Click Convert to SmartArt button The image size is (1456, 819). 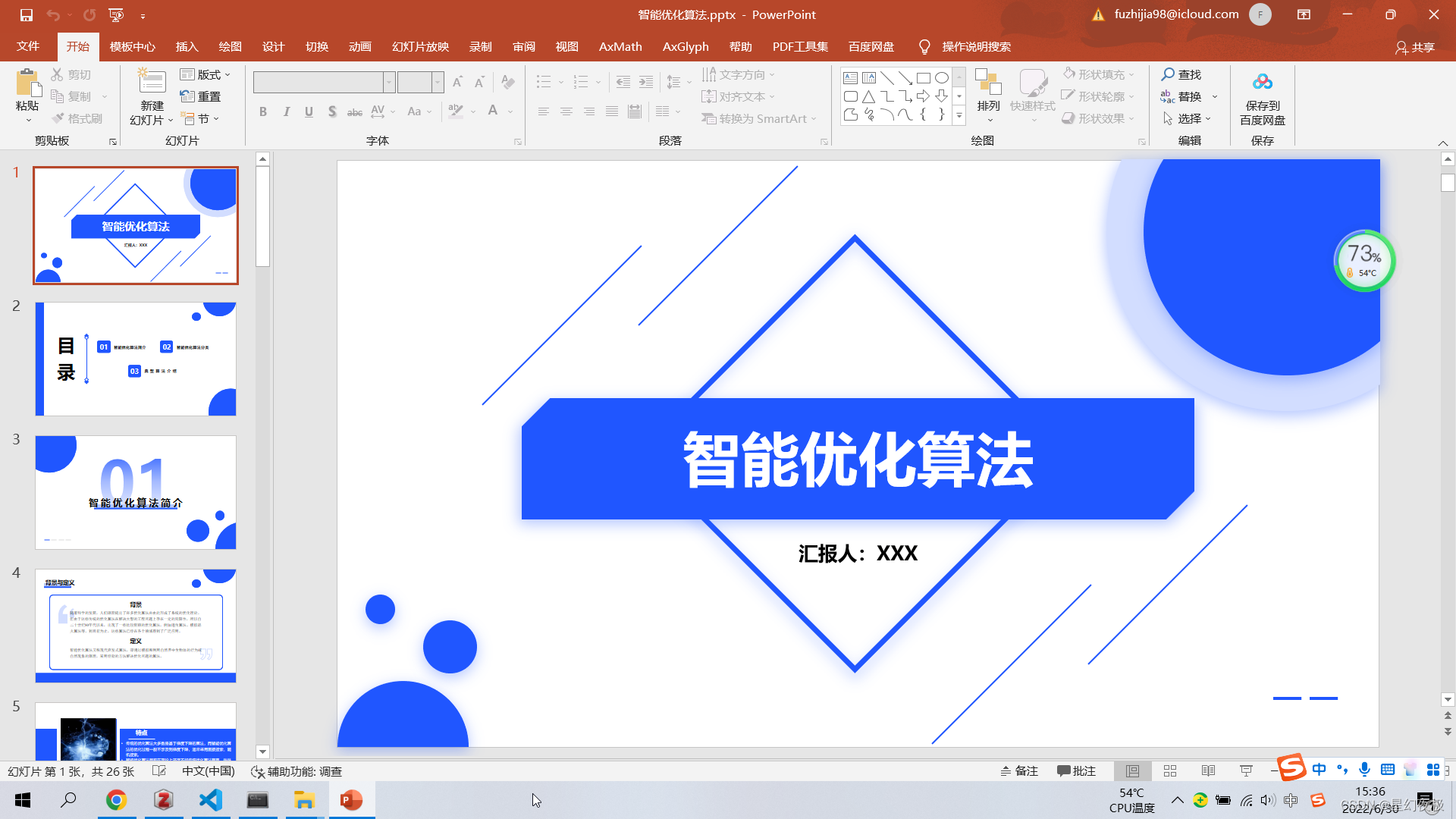click(759, 118)
